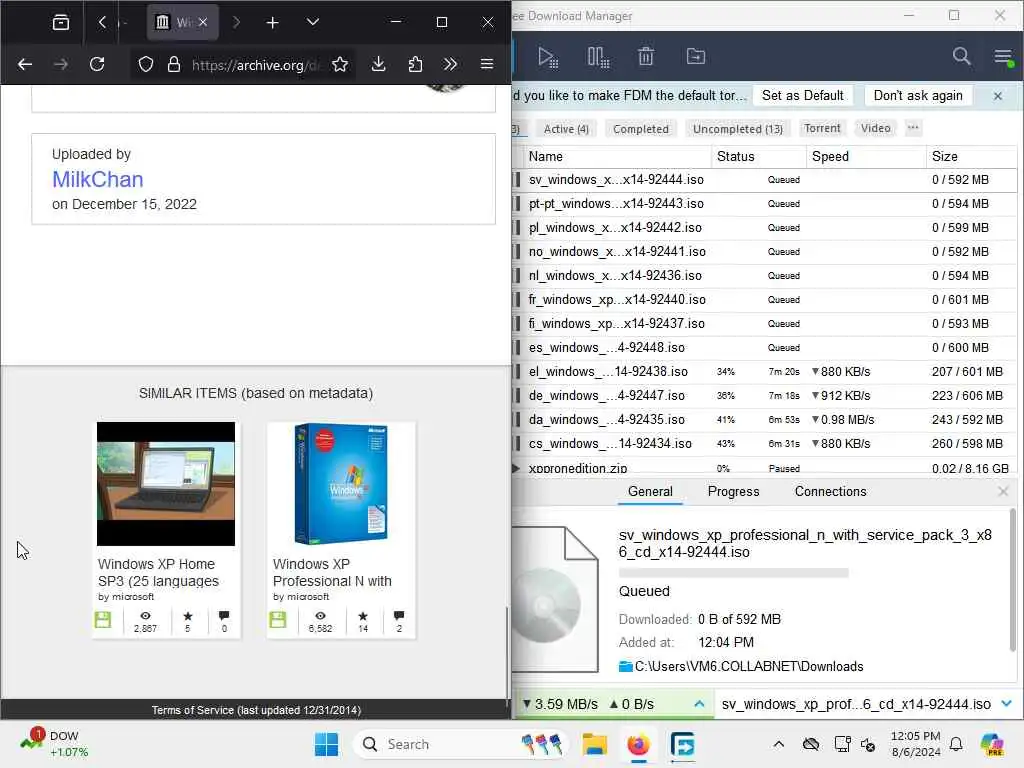Viewport: 1024px width, 768px height.
Task: Open File Explorer from the taskbar
Action: (594, 744)
